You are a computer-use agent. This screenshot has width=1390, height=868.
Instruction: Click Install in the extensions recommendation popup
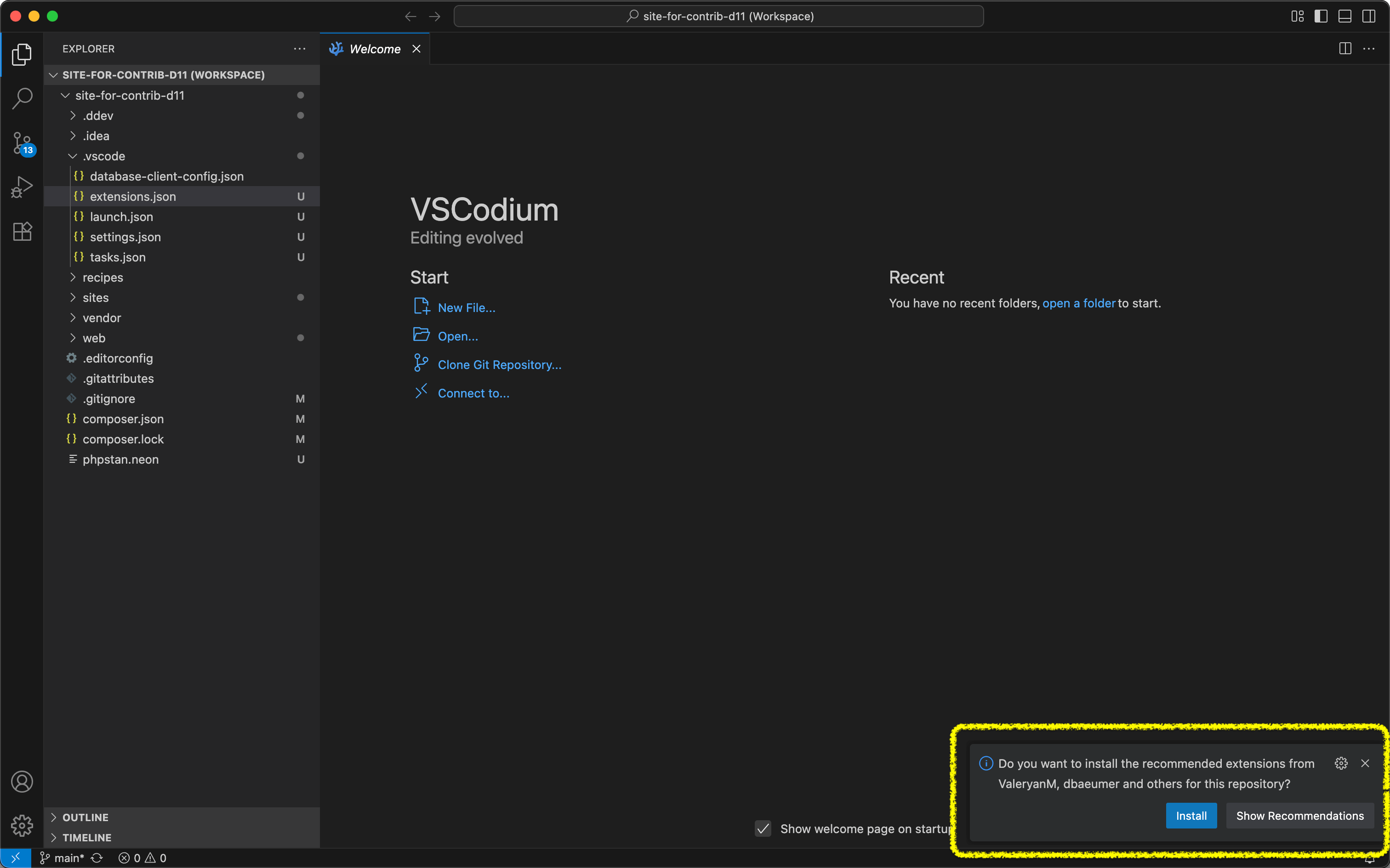[1191, 815]
